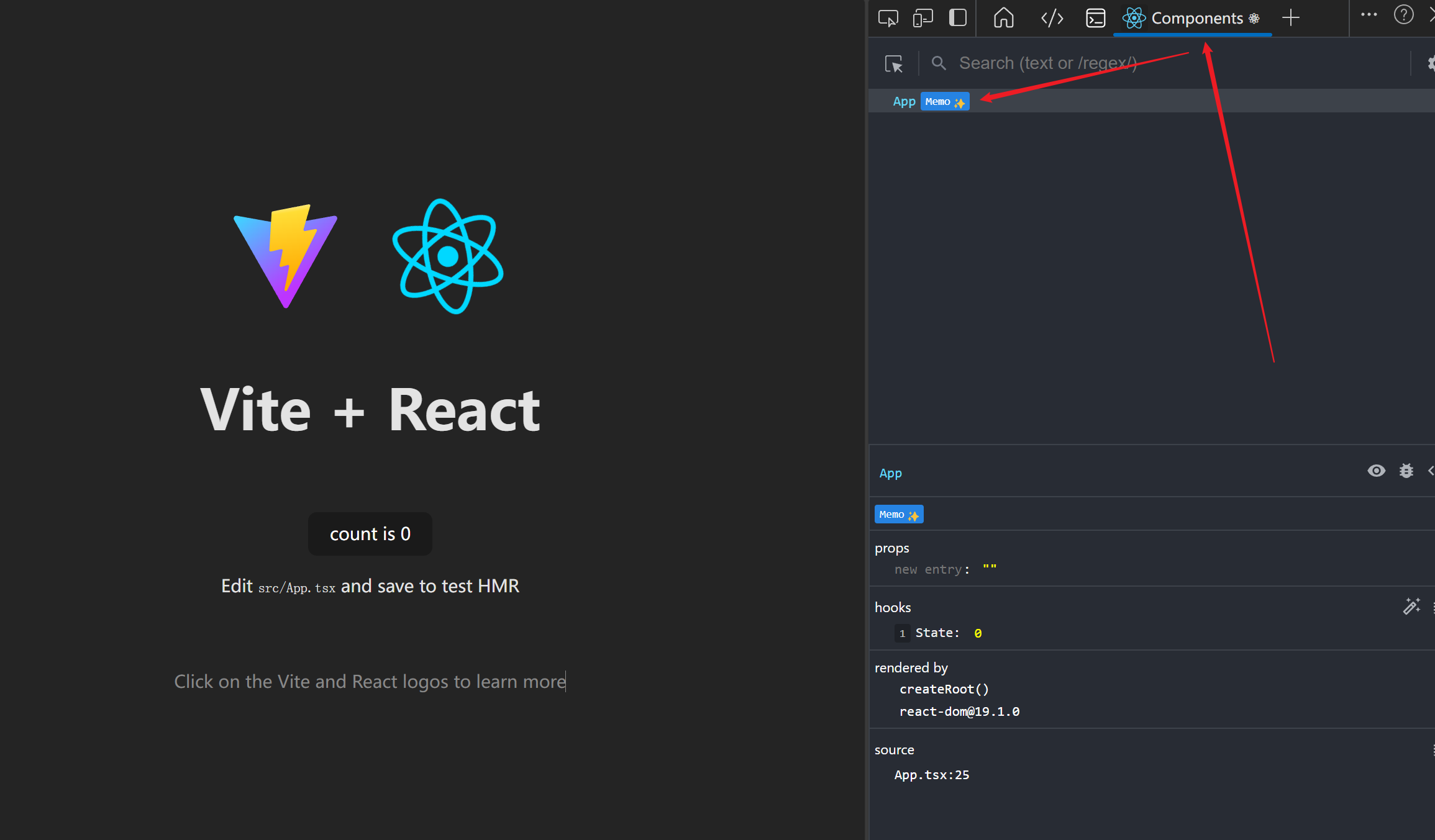Open More Tools with the plus button
Screen dimensions: 1435x840
[1291, 17]
